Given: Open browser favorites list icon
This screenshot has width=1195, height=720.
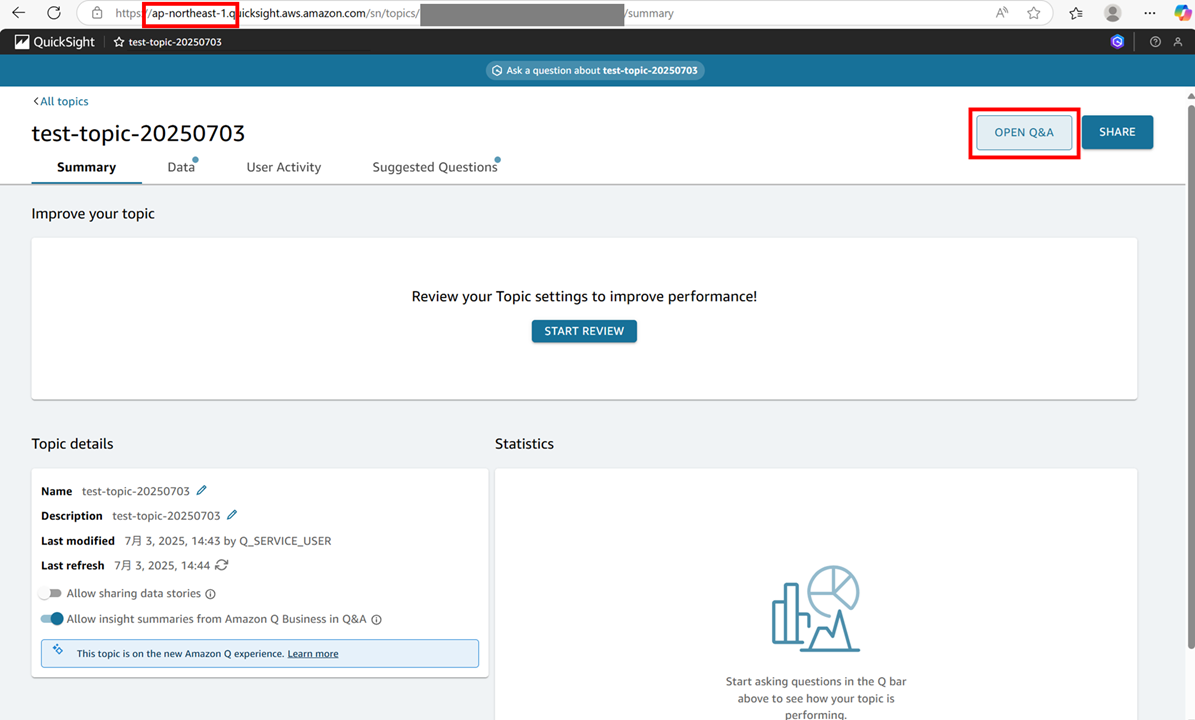Looking at the screenshot, I should [x=1076, y=13].
